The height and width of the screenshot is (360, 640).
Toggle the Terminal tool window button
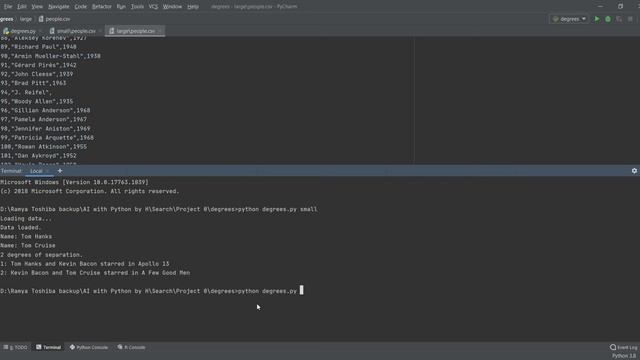pyautogui.click(x=48, y=347)
